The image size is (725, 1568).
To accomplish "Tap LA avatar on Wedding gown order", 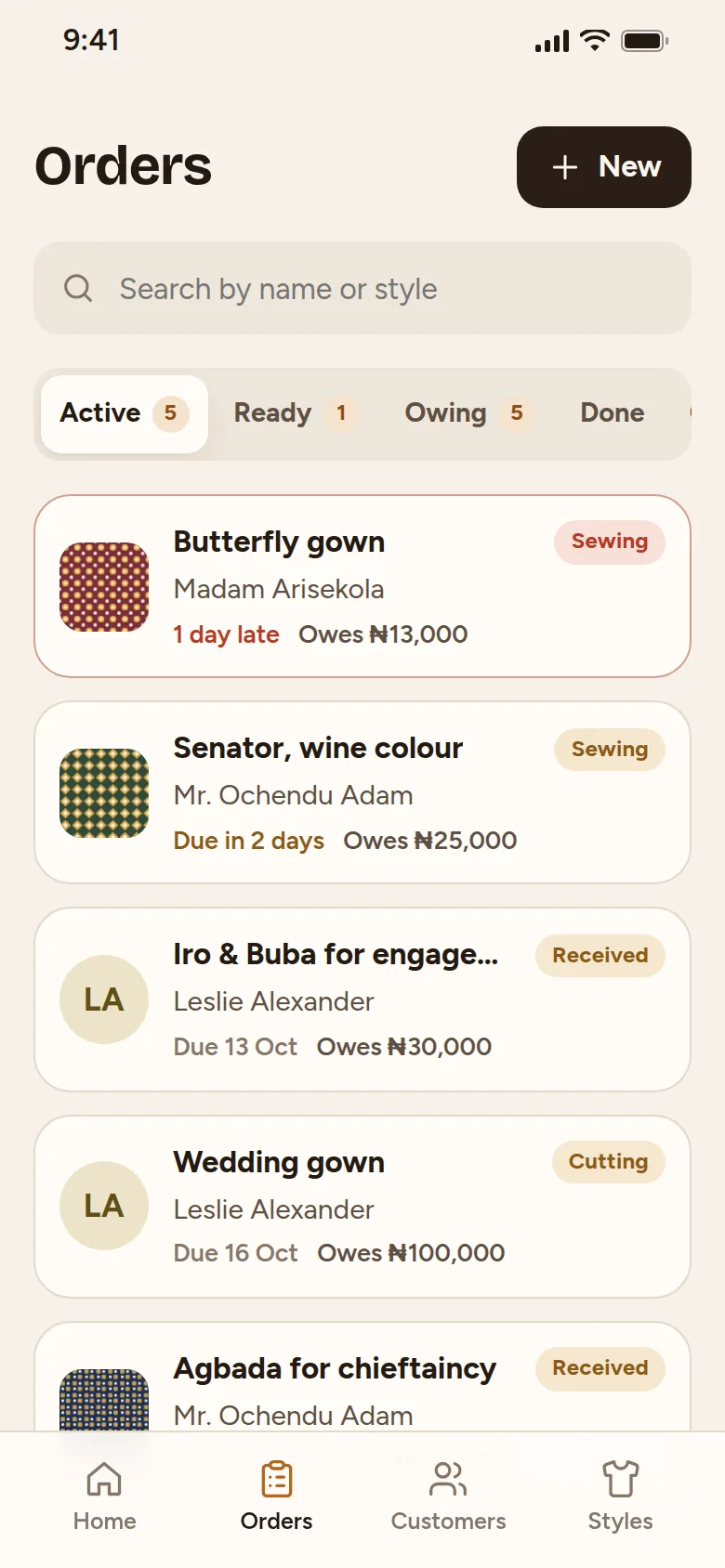I will 104,1206.
